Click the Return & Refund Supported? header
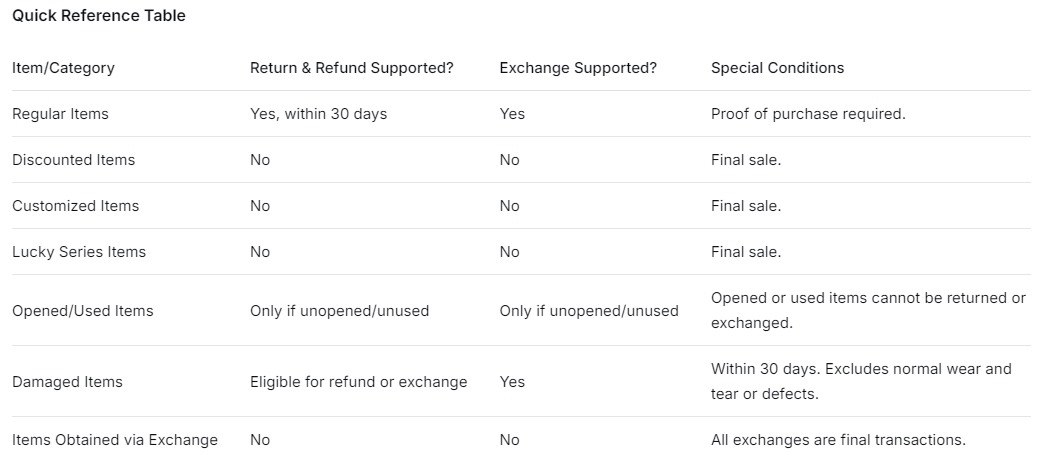 pyautogui.click(x=352, y=68)
